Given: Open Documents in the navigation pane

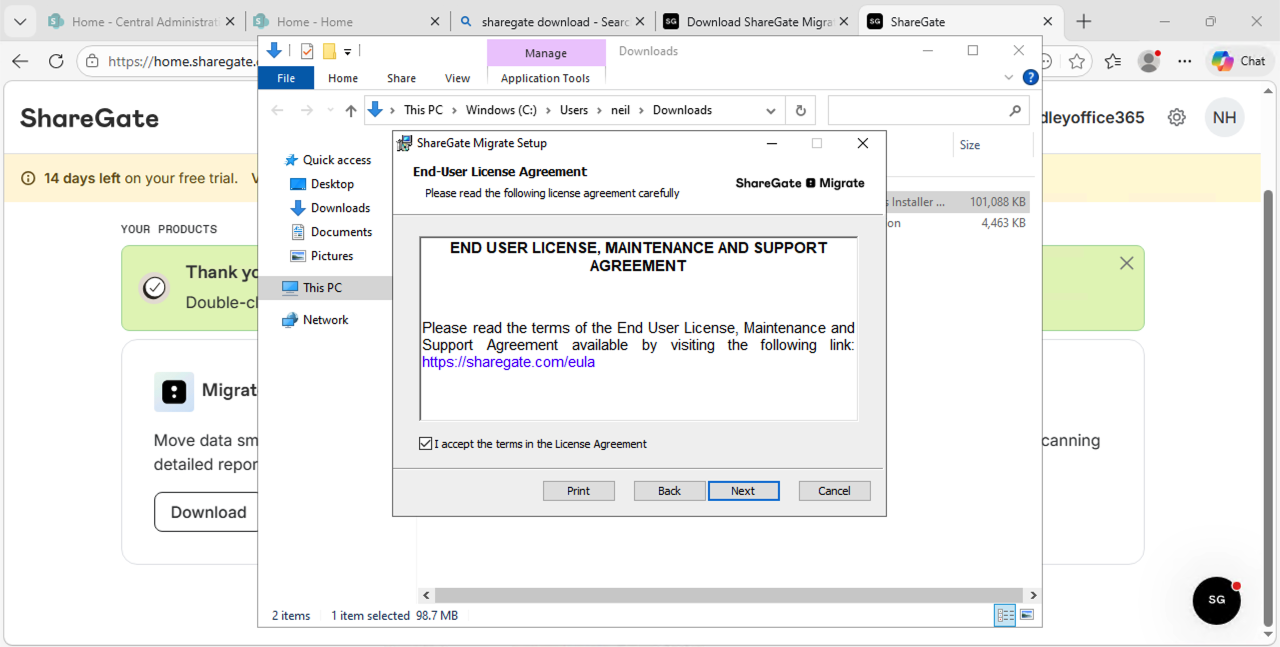Looking at the screenshot, I should [341, 232].
